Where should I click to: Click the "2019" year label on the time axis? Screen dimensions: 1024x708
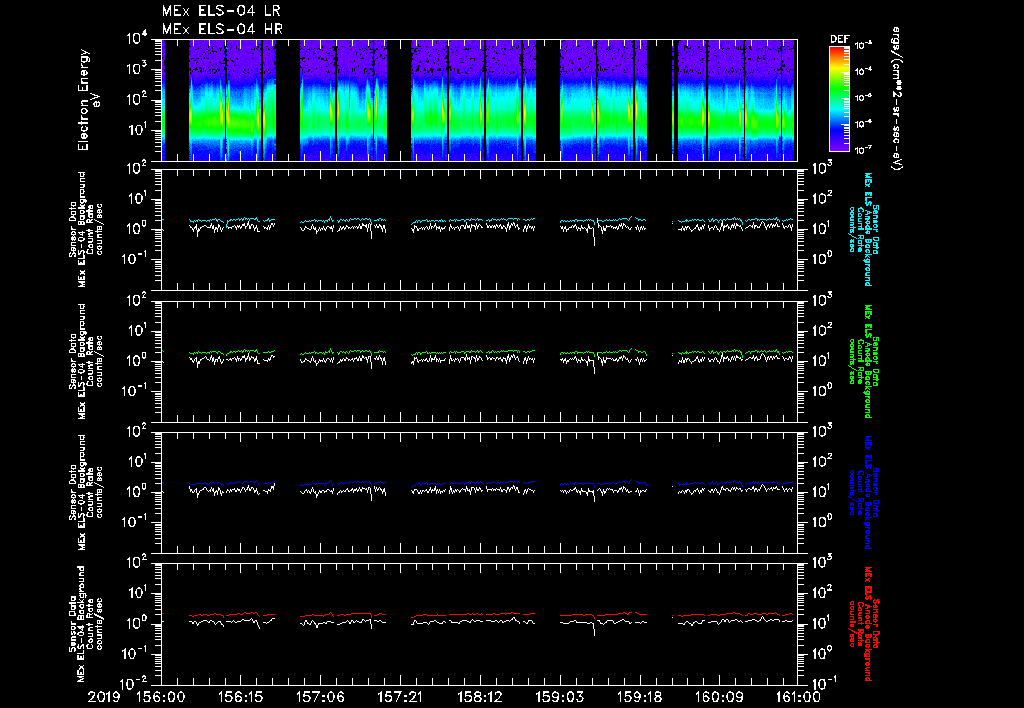[104, 698]
